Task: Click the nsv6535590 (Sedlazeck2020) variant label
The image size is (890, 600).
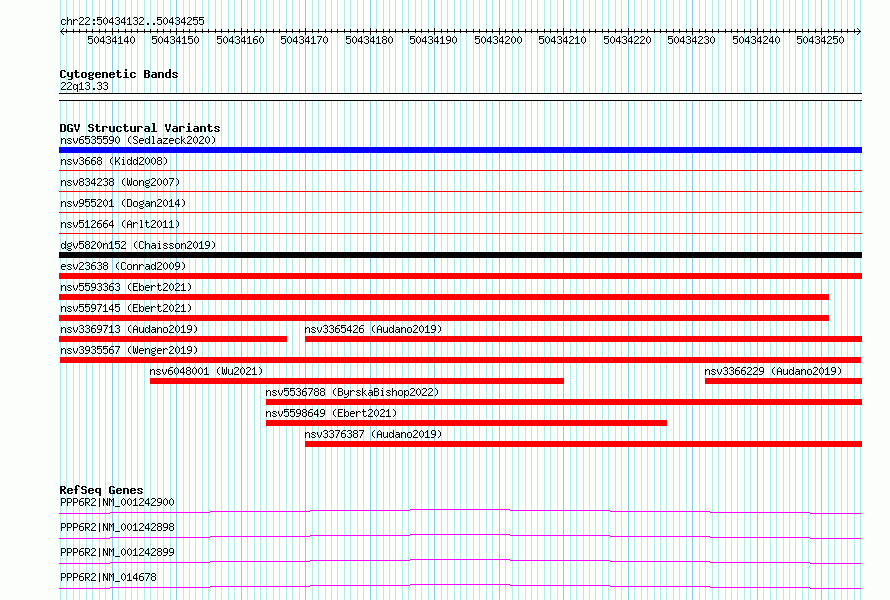Action: pyautogui.click(x=138, y=140)
